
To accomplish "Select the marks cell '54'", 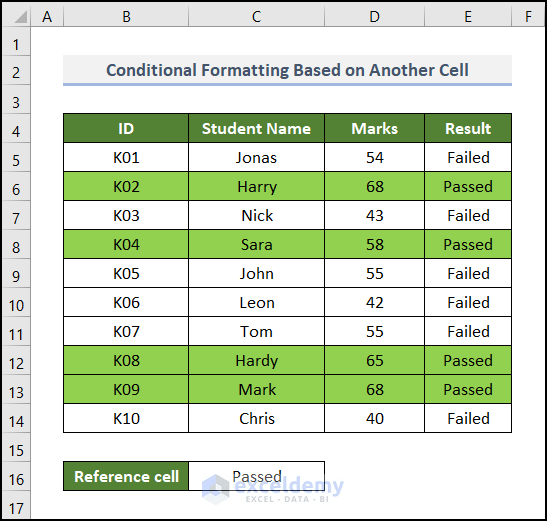I will (x=374, y=157).
